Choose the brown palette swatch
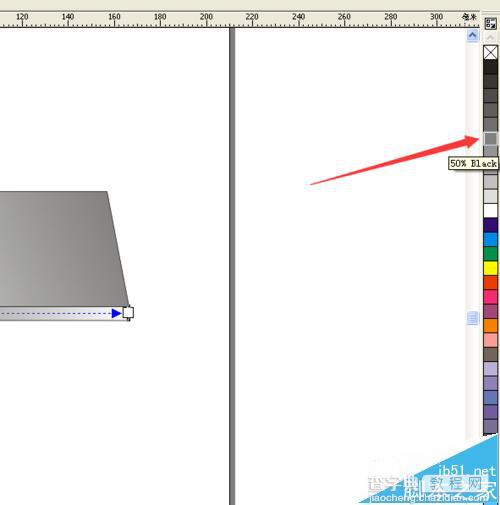 click(x=490, y=354)
